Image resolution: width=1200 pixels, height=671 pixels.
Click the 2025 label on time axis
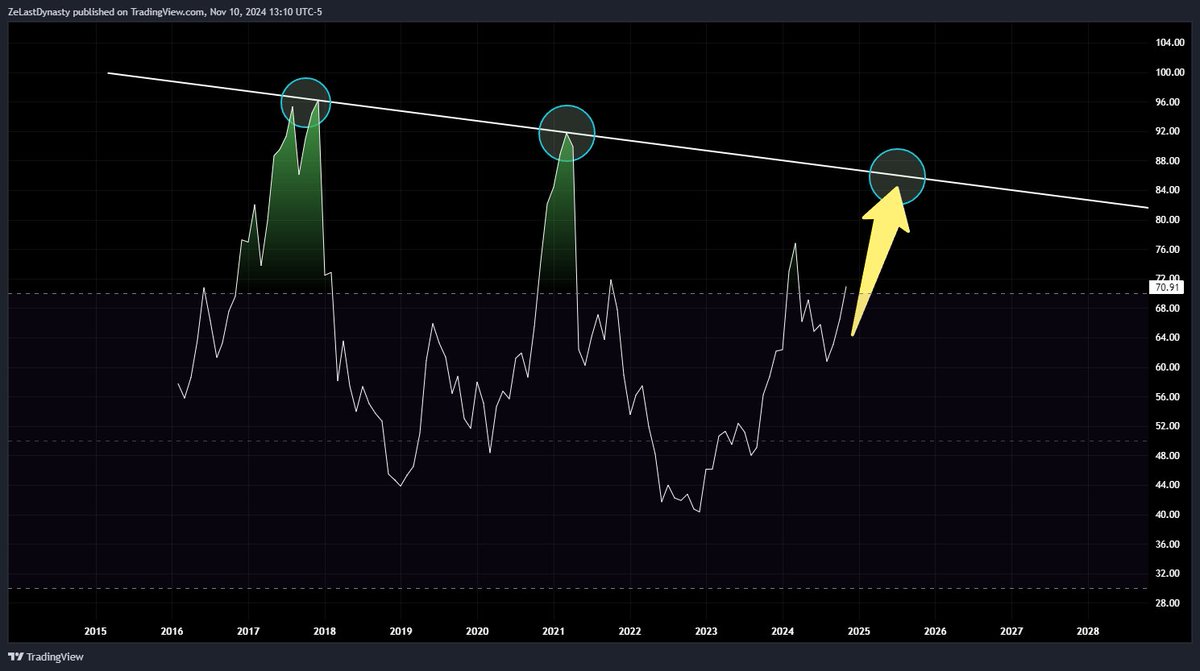click(x=859, y=631)
